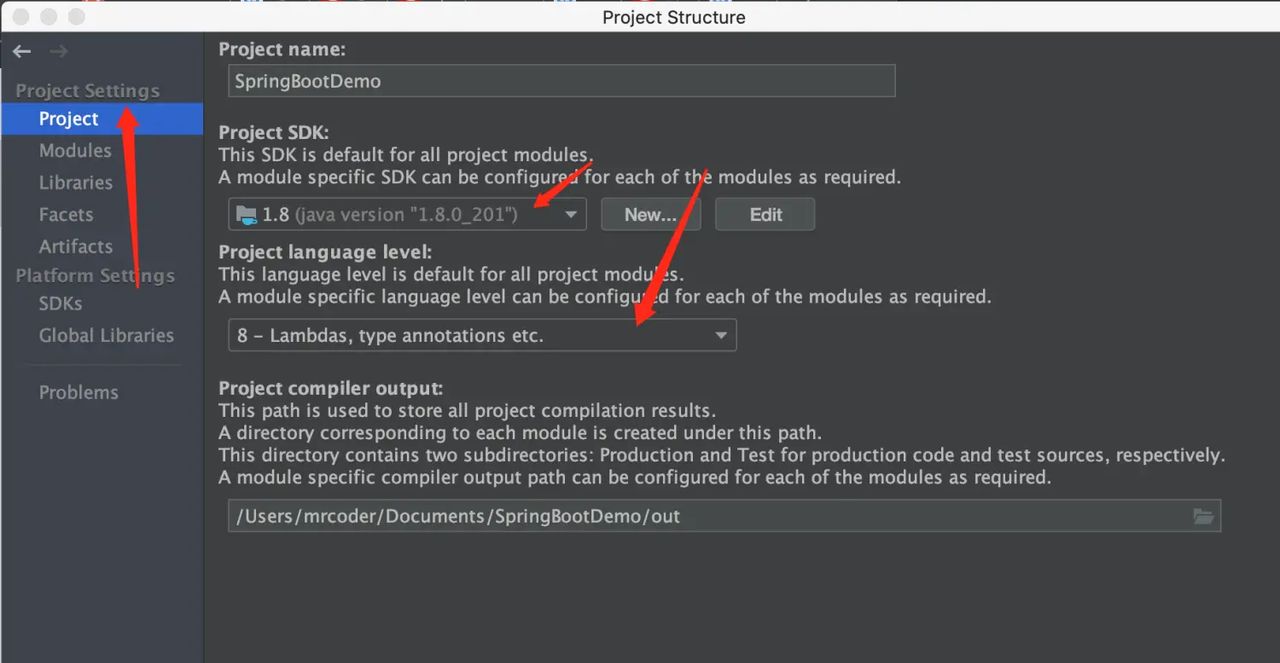Click the back navigation arrow

point(22,52)
